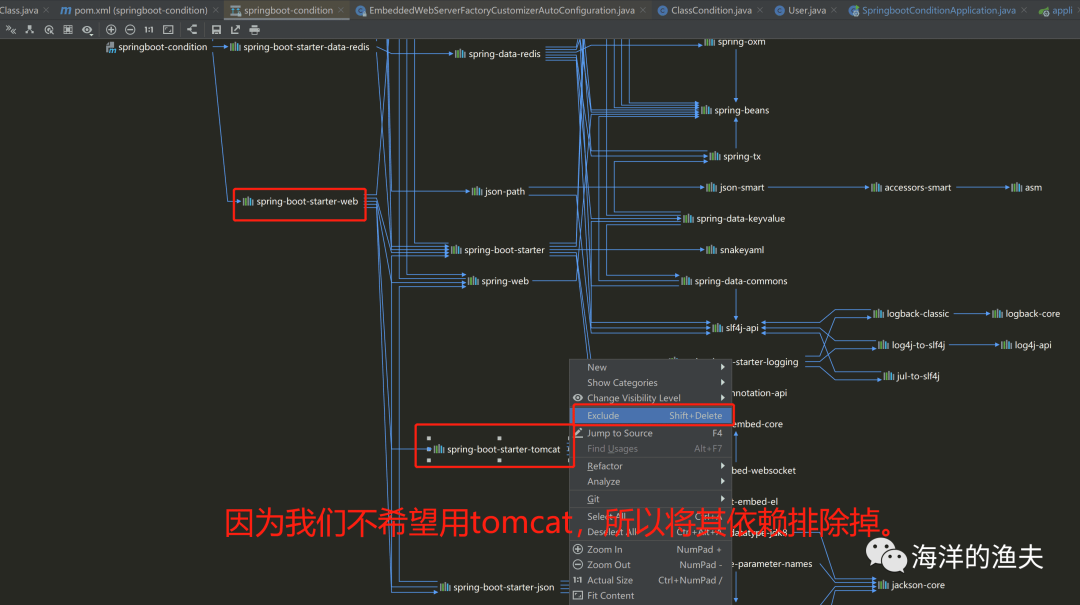The image size is (1080, 605).
Task: Select the asm node
Action: [1026, 187]
